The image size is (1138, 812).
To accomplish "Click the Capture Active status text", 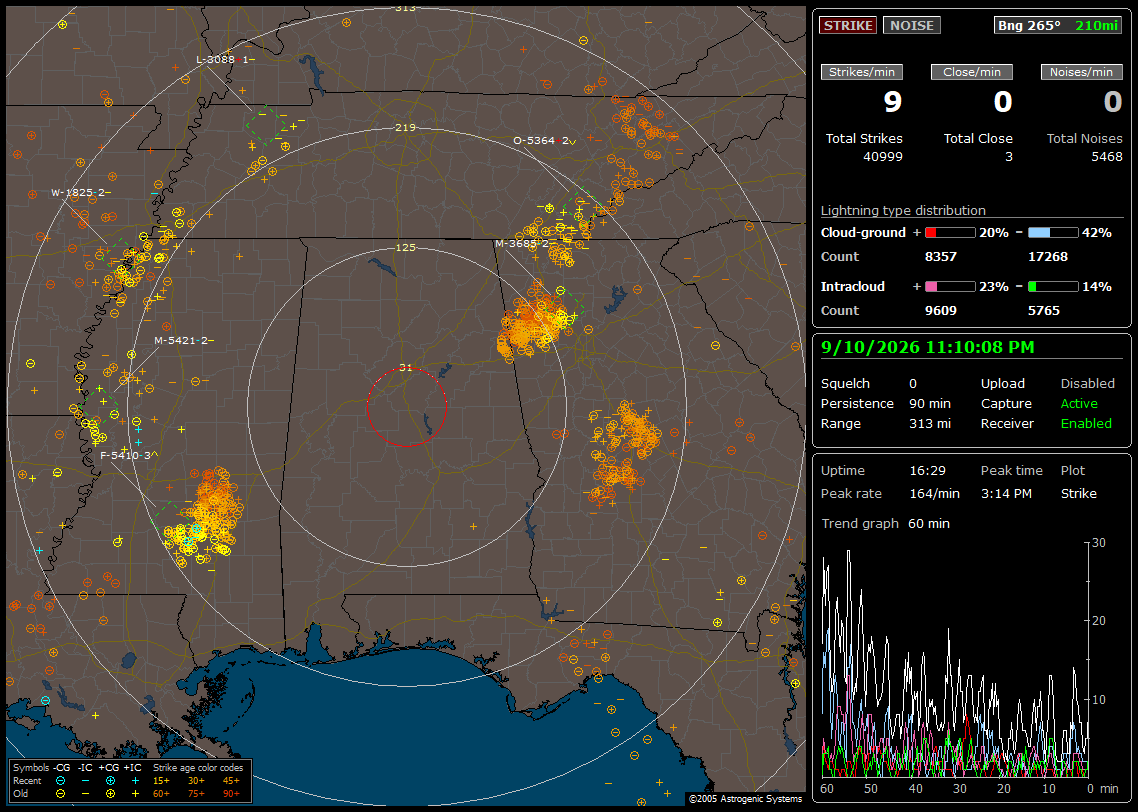I will point(1078,403).
